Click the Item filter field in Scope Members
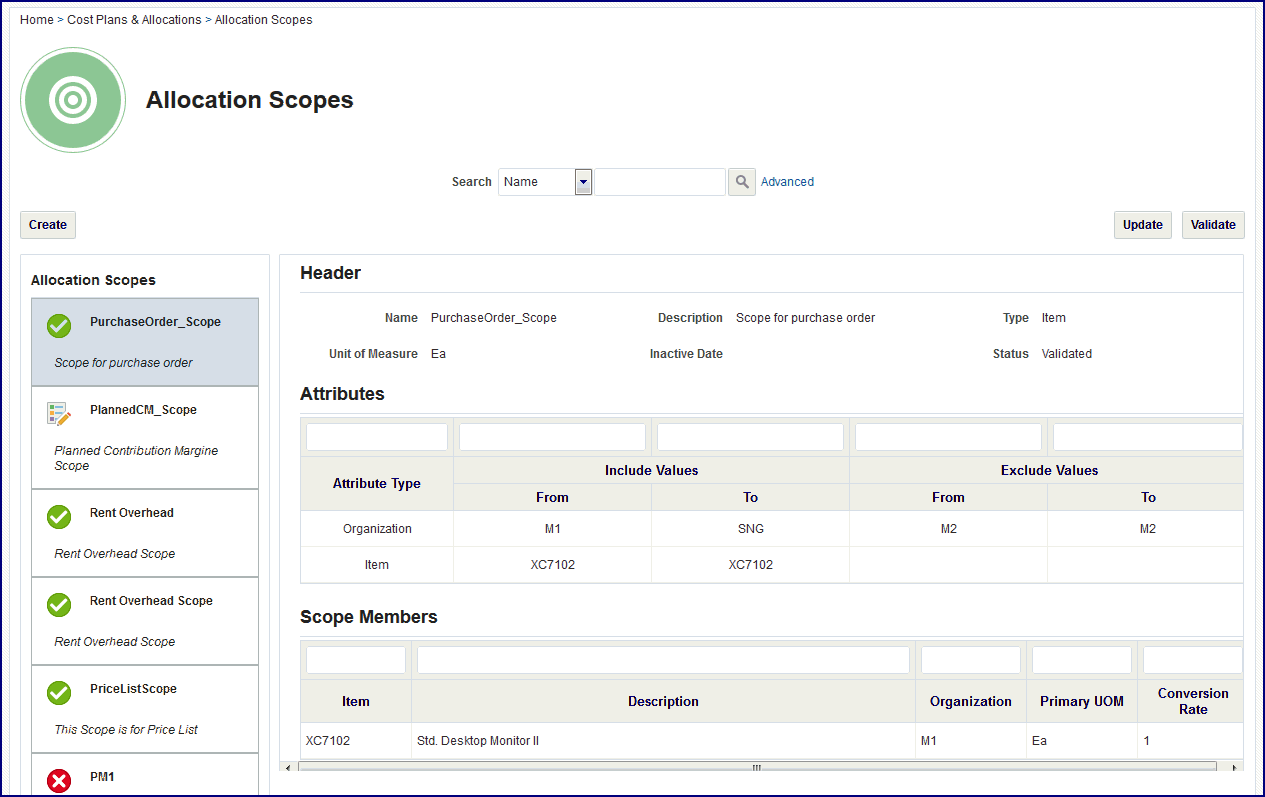 [356, 660]
